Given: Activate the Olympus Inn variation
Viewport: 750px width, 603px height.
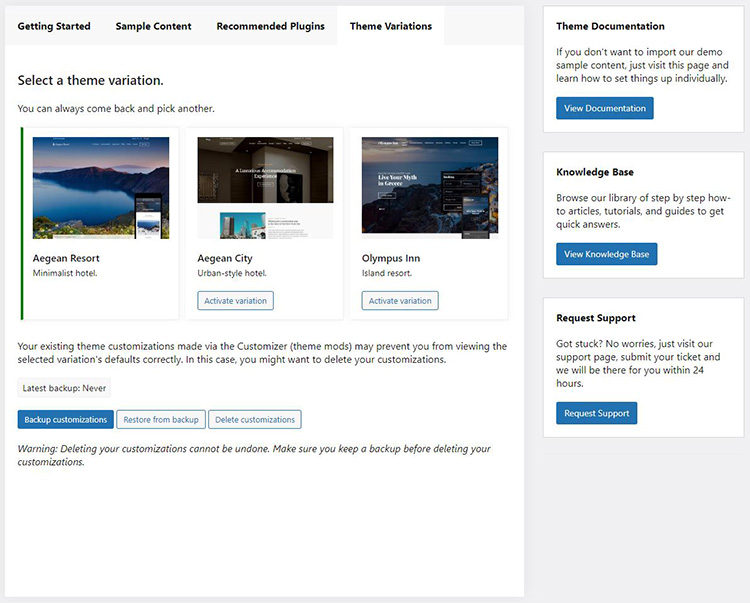Looking at the screenshot, I should [400, 301].
